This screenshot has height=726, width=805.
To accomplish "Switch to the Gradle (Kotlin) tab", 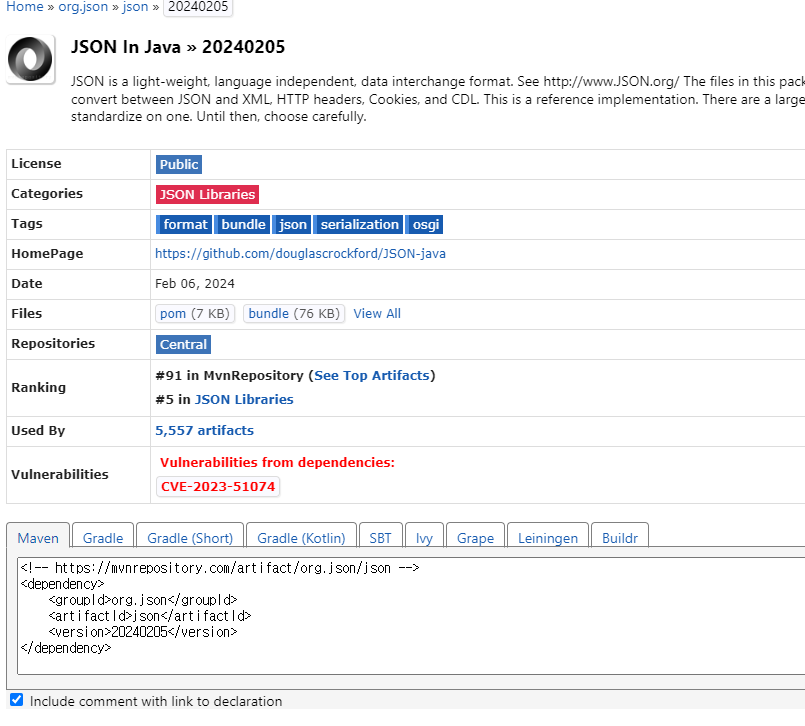I will [x=301, y=538].
